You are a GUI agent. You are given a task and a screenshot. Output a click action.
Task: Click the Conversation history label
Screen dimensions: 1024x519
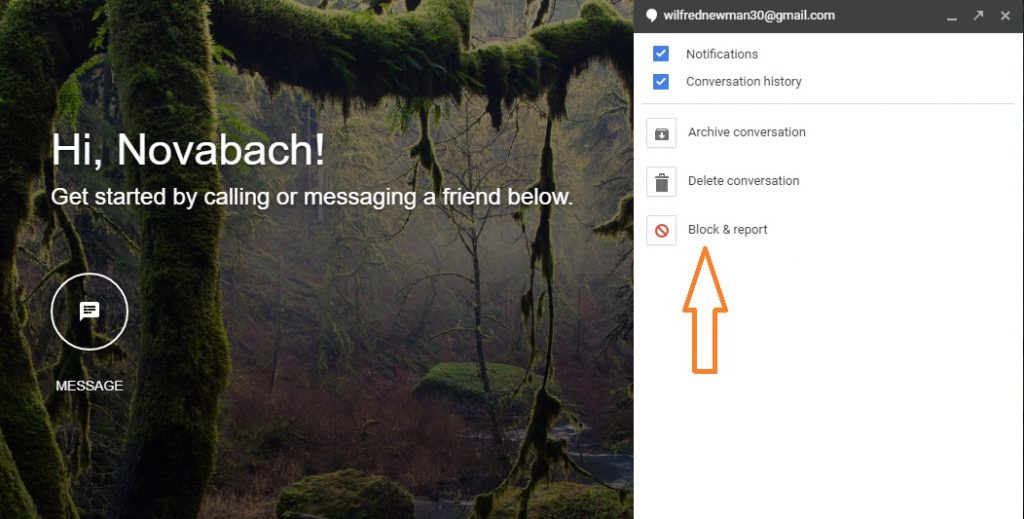tap(743, 82)
